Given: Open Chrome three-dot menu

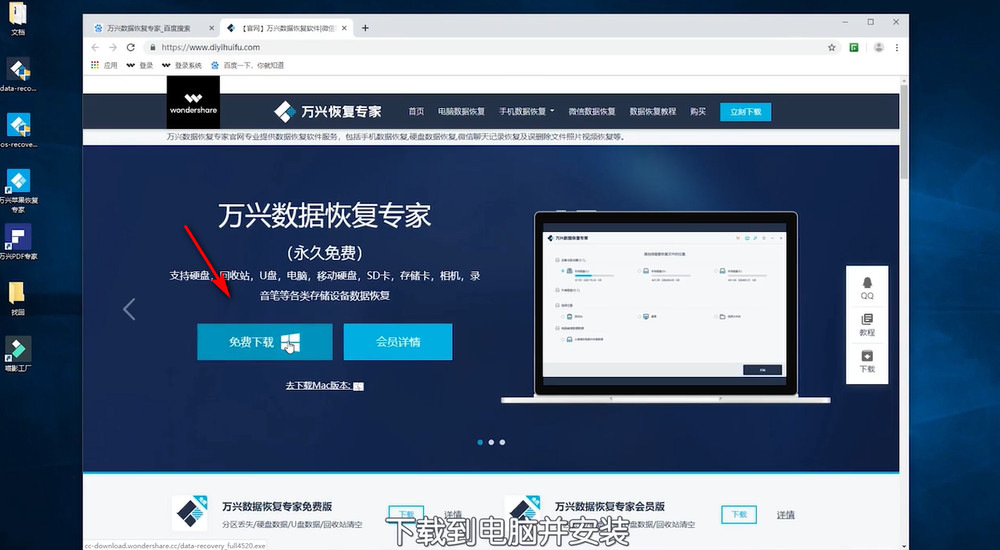Looking at the screenshot, I should (897, 47).
